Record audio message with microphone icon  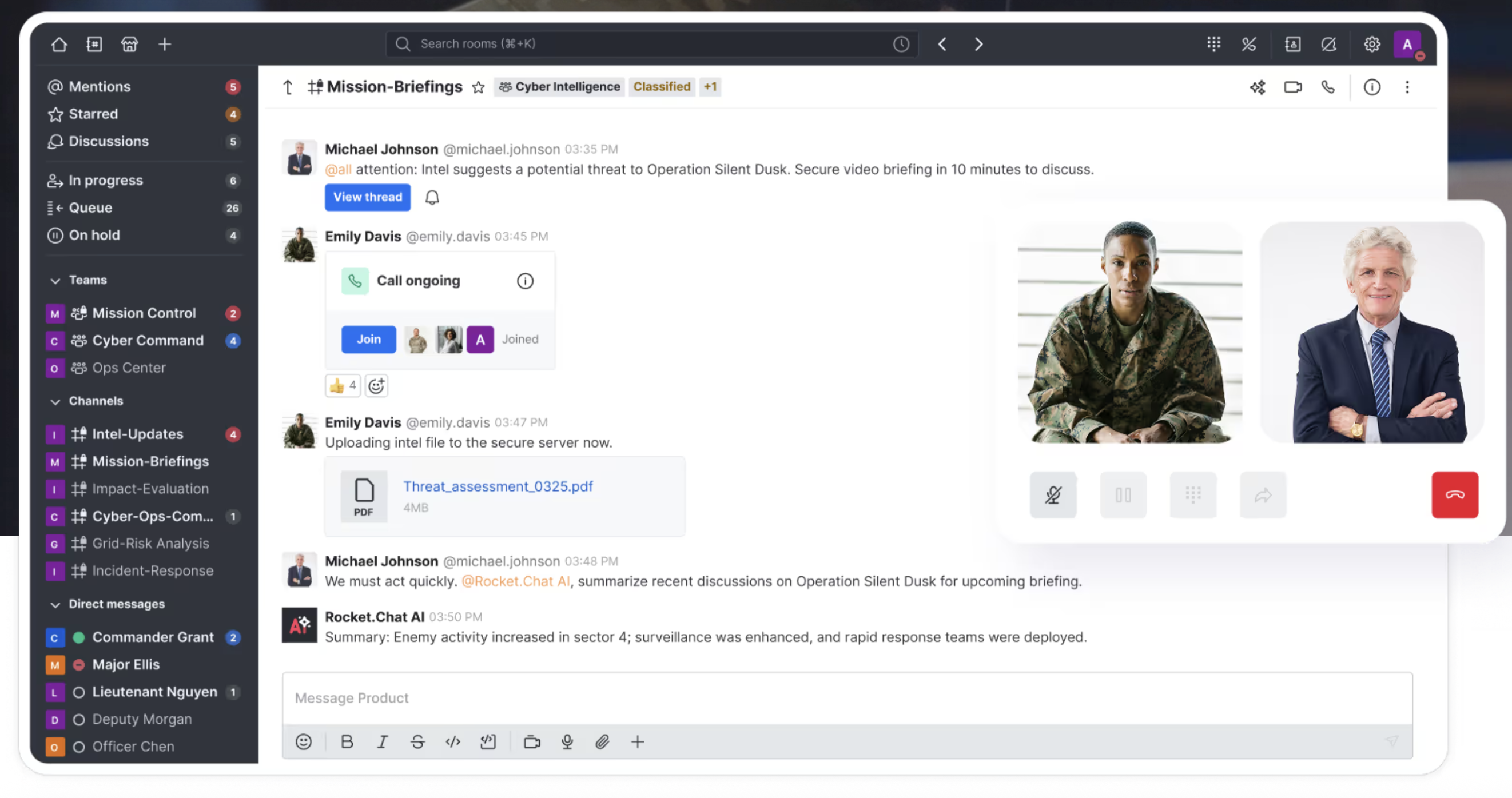567,741
